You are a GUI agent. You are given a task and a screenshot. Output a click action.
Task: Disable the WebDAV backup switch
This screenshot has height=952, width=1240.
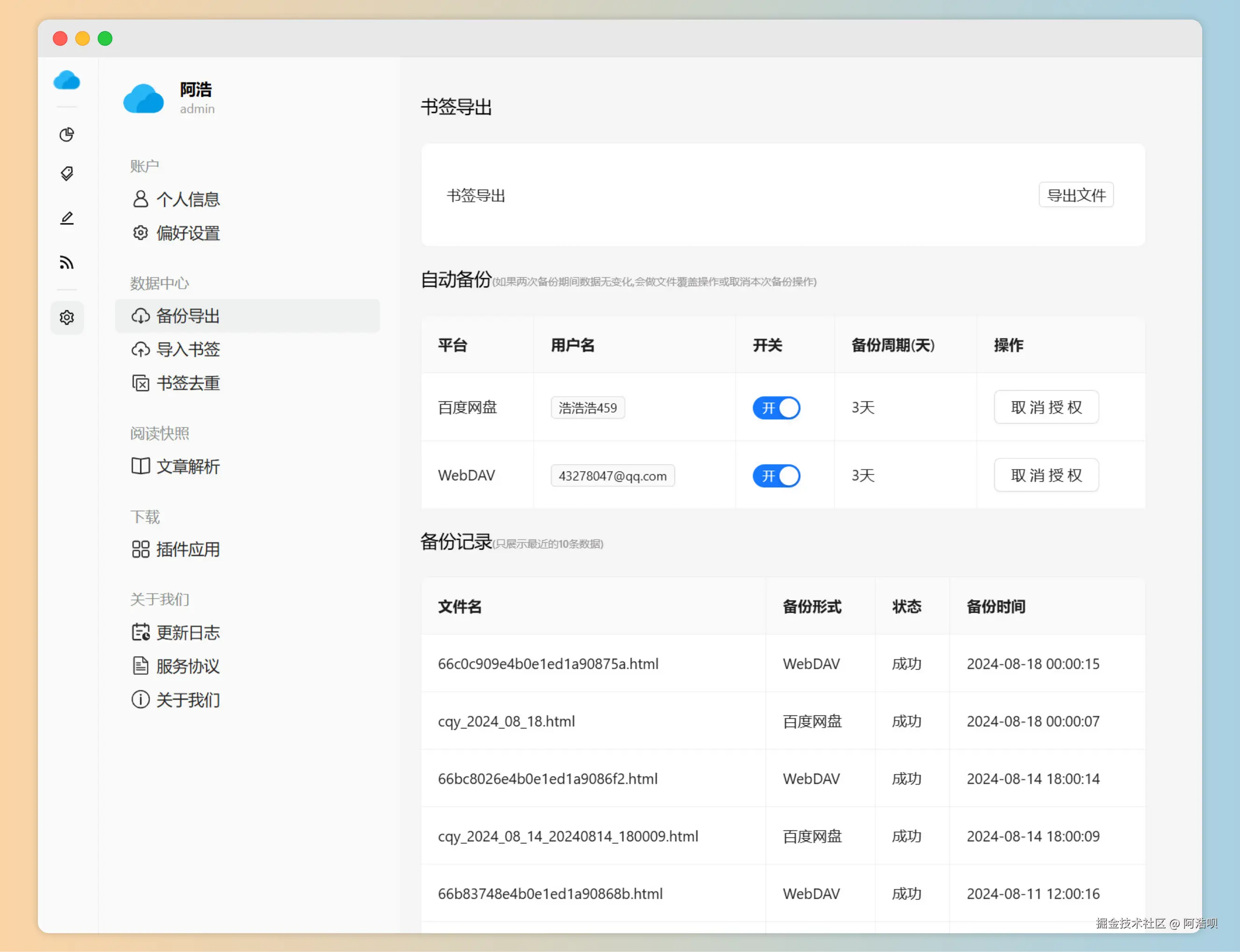point(776,476)
